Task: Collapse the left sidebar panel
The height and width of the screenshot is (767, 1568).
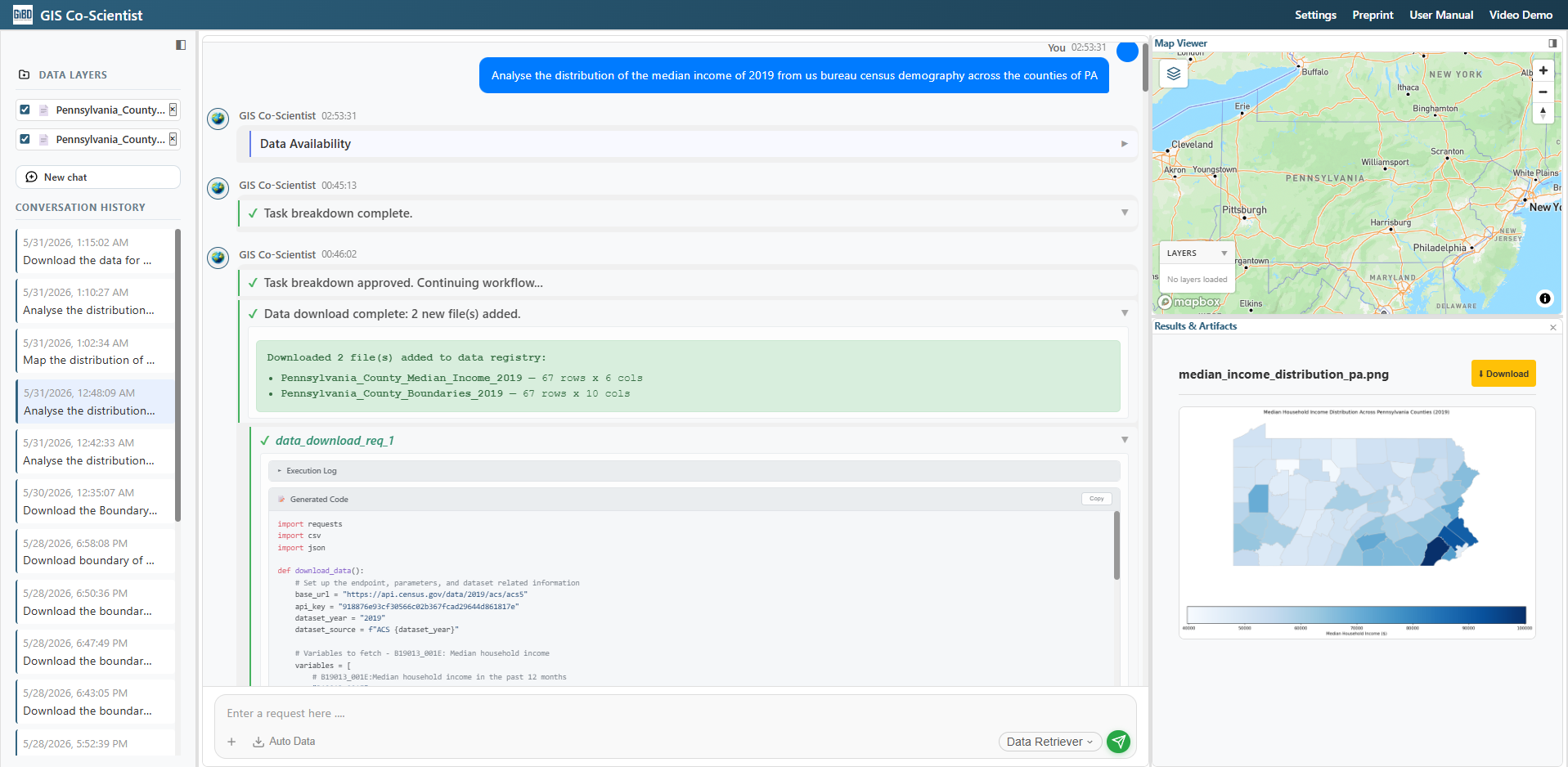Action: pyautogui.click(x=181, y=45)
